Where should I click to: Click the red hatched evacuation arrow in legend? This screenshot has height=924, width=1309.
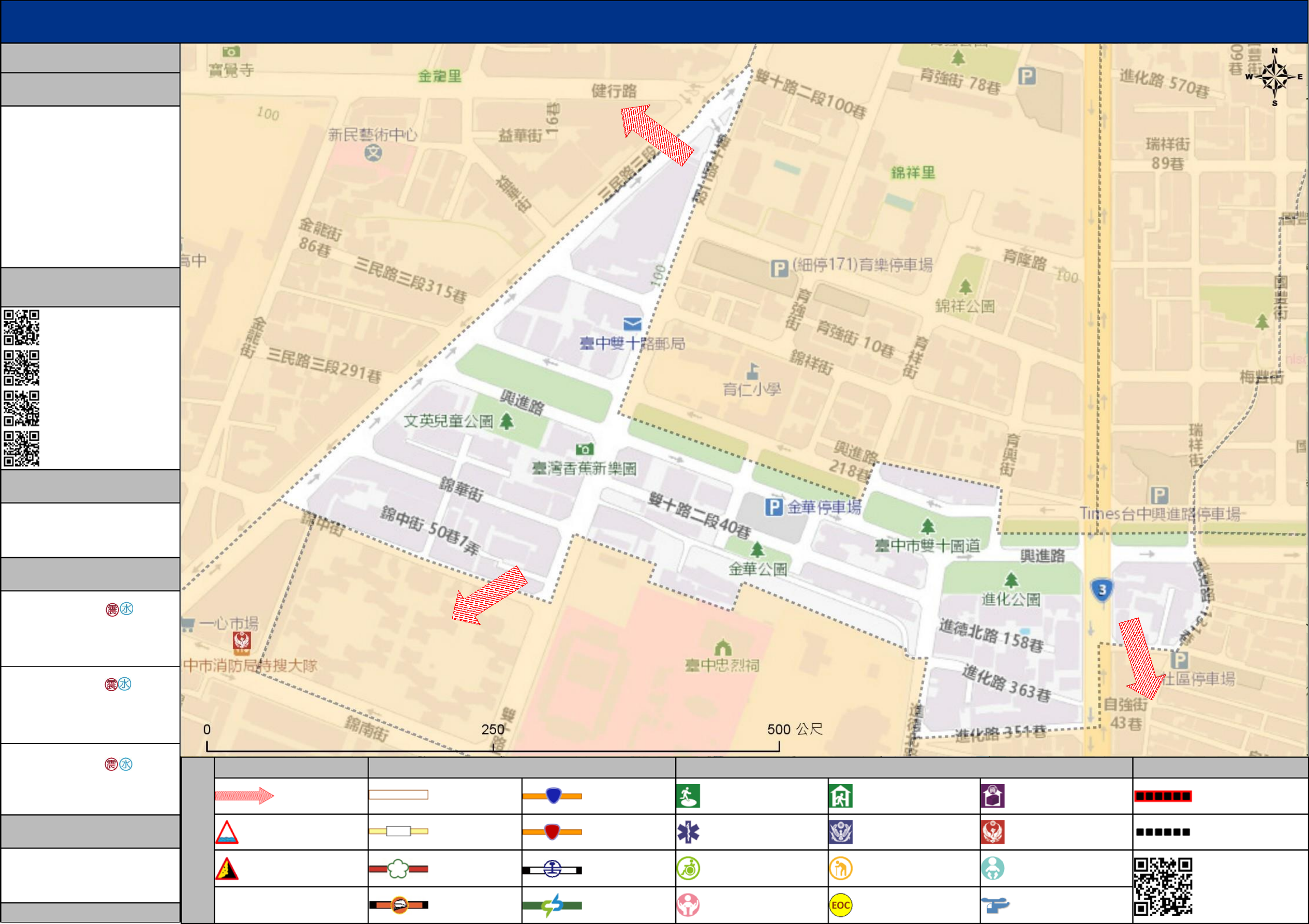pyautogui.click(x=245, y=796)
